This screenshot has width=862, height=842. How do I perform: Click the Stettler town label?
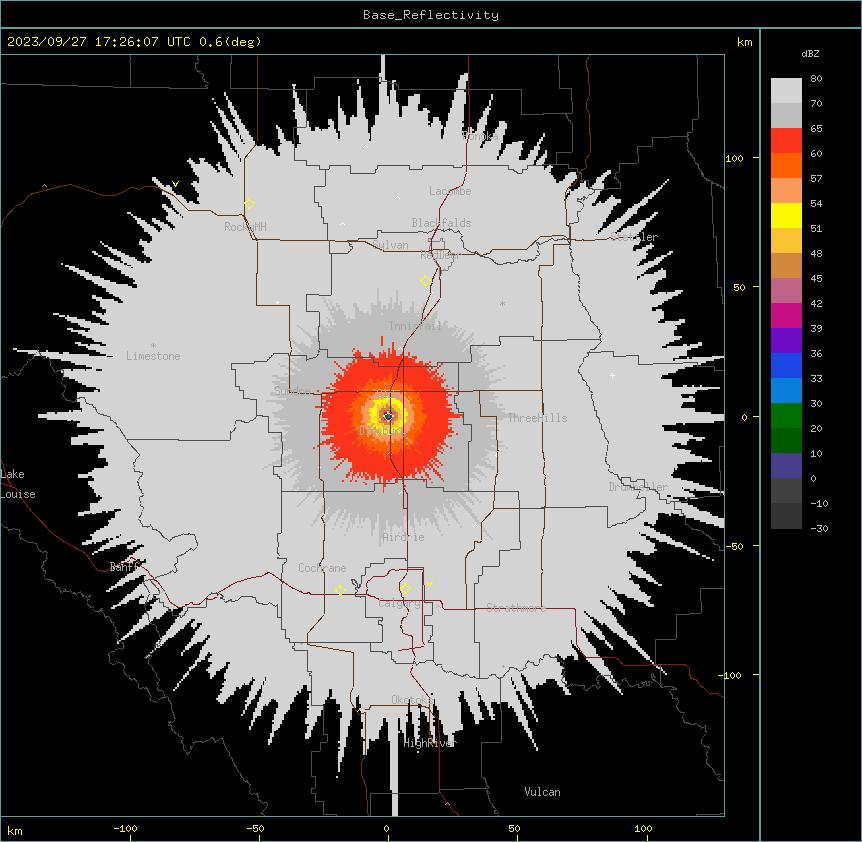634,237
